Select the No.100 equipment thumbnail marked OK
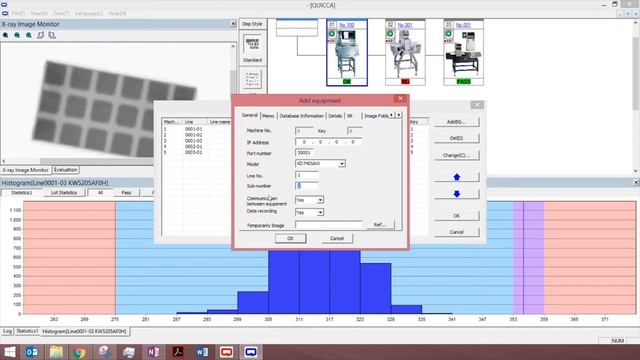Image resolution: width=640 pixels, height=360 pixels. point(347,53)
